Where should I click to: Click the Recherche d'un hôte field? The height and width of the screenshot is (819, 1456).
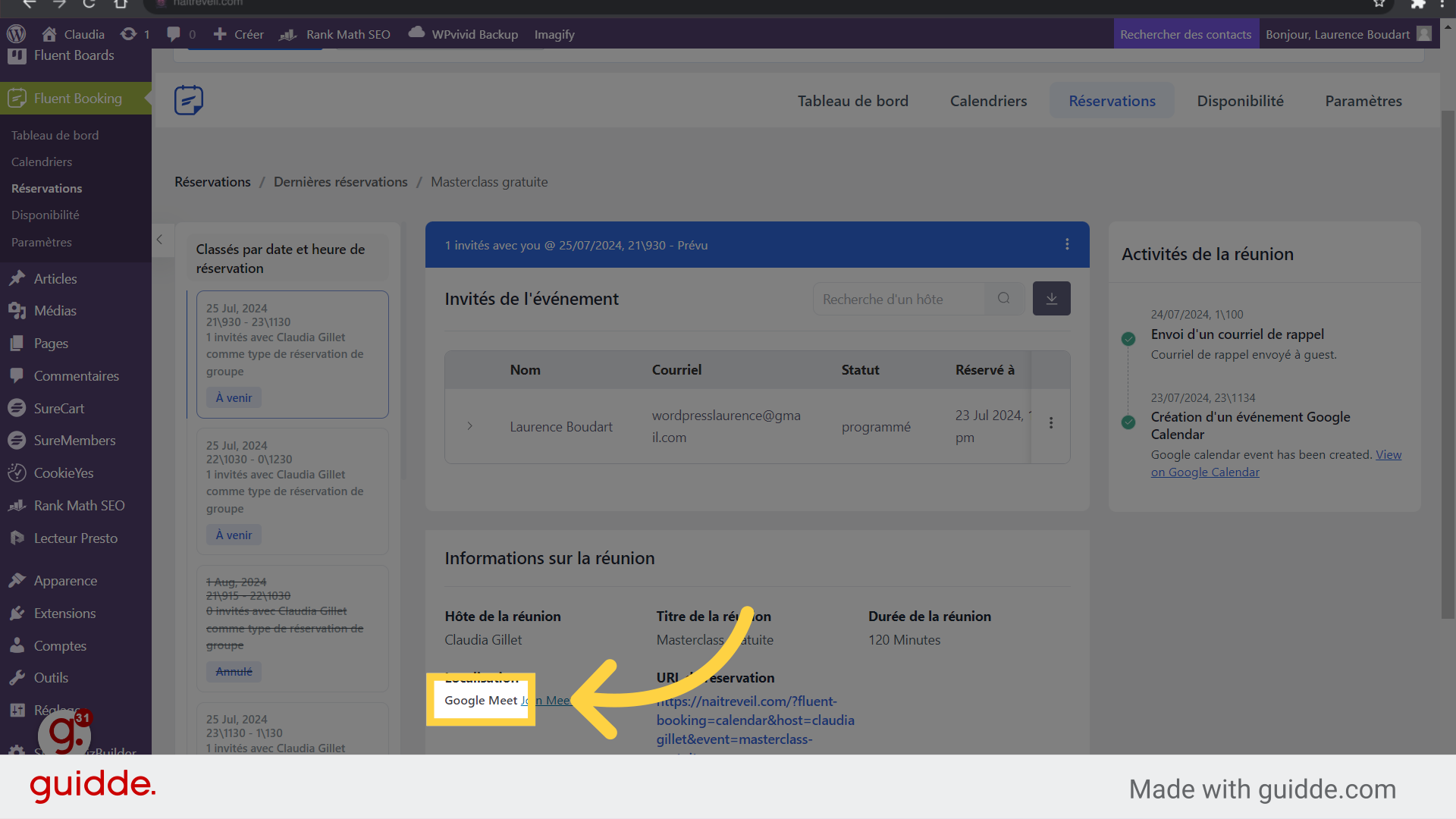click(899, 299)
